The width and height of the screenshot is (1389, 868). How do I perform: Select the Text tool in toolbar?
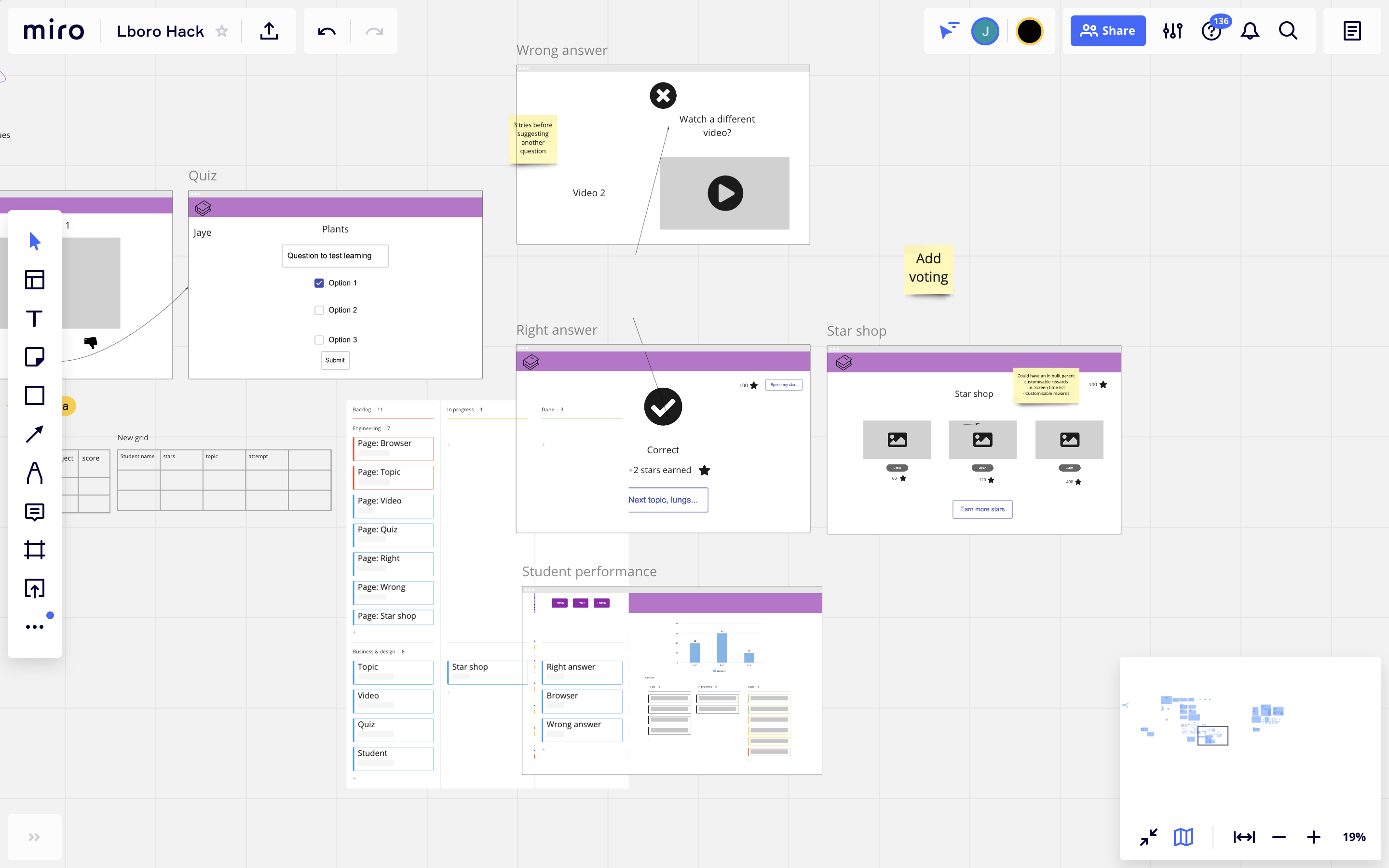click(34, 319)
